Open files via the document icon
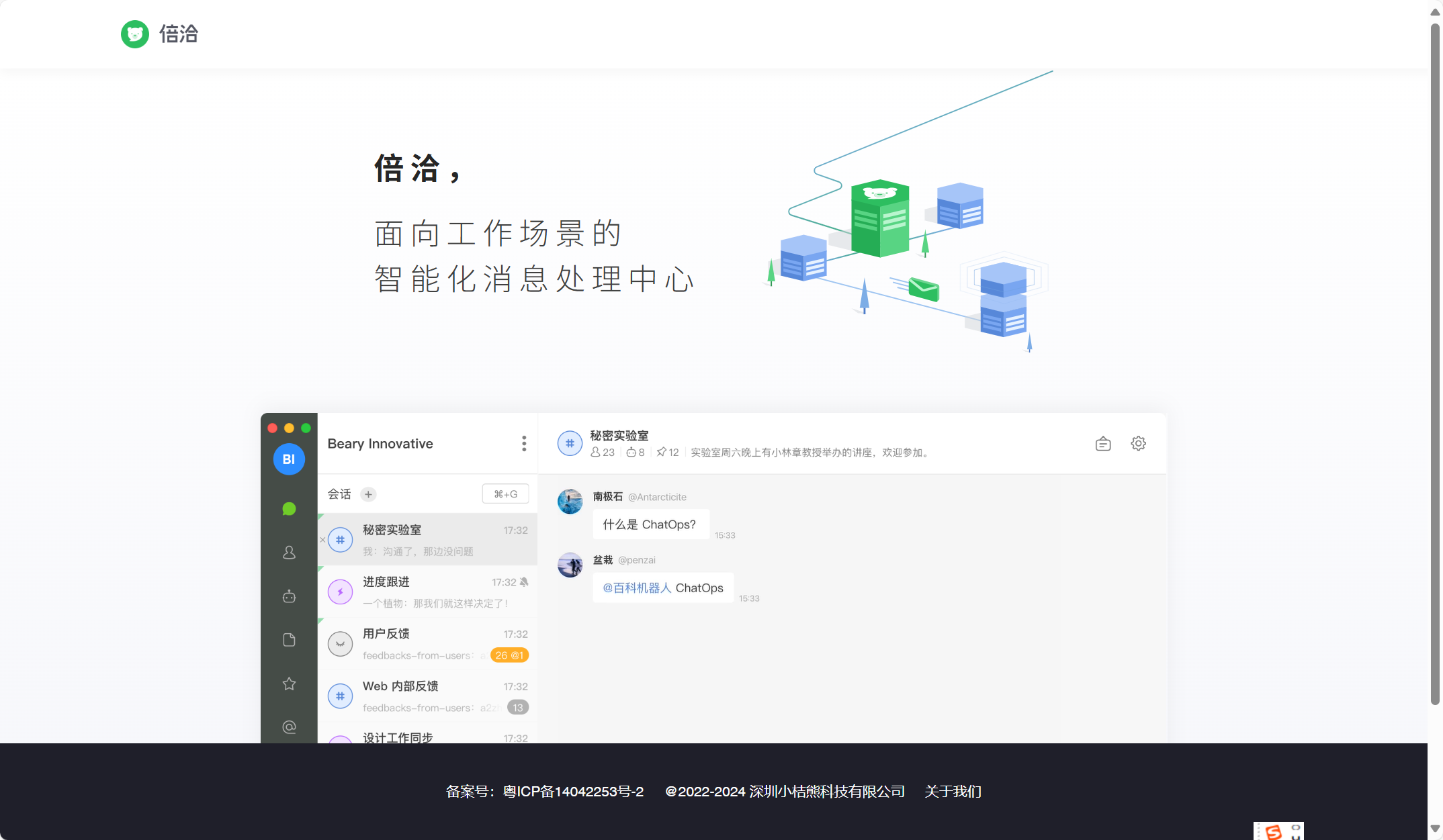Viewport: 1443px width, 840px height. (289, 640)
